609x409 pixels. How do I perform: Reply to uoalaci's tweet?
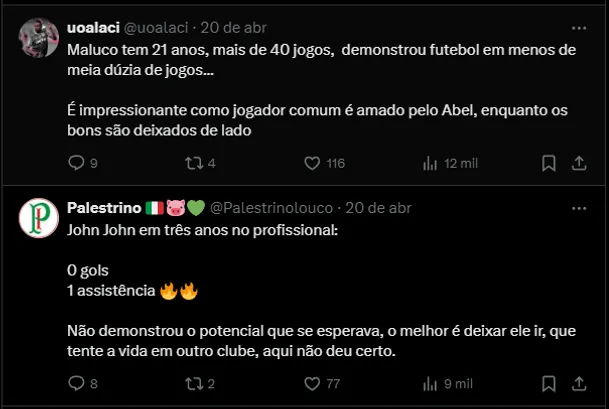tap(76, 163)
